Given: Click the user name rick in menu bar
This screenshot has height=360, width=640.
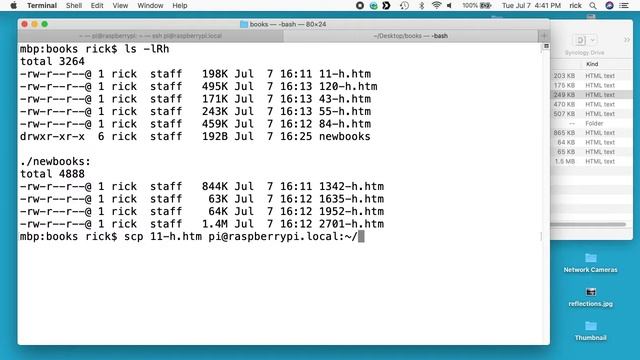Looking at the screenshot, I should [x=575, y=5].
